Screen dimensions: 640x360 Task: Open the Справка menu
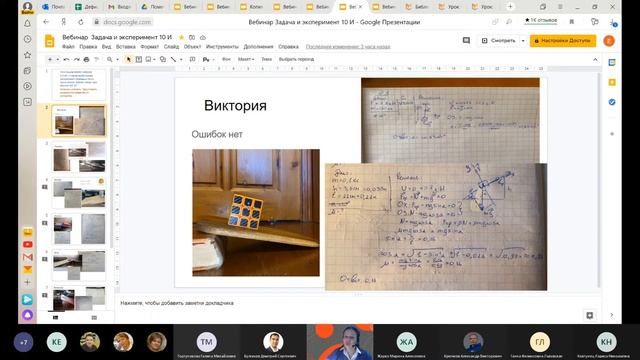pos(288,47)
